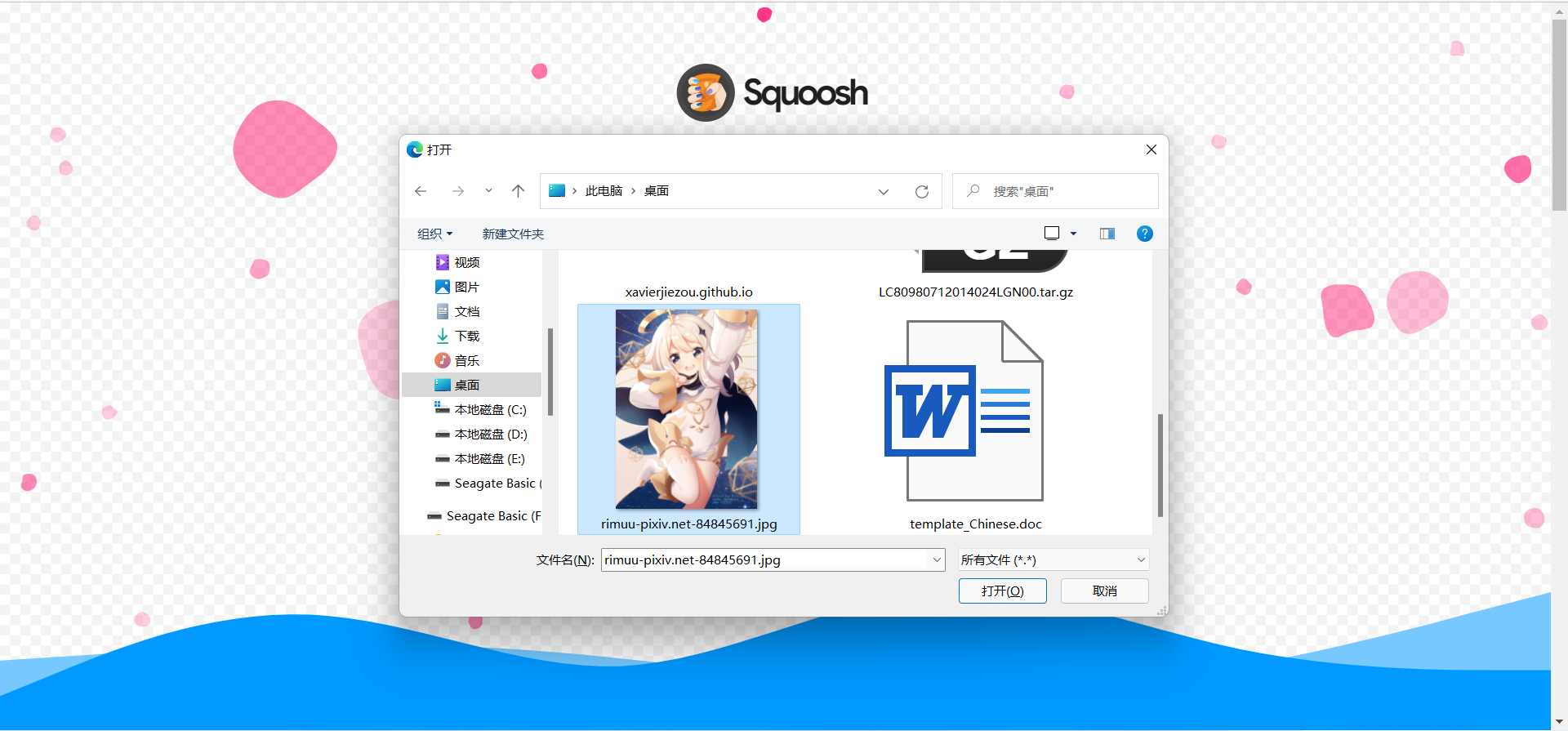This screenshot has width=1568, height=731.
Task: Expand the file name dropdown arrow
Action: pyautogui.click(x=937, y=559)
